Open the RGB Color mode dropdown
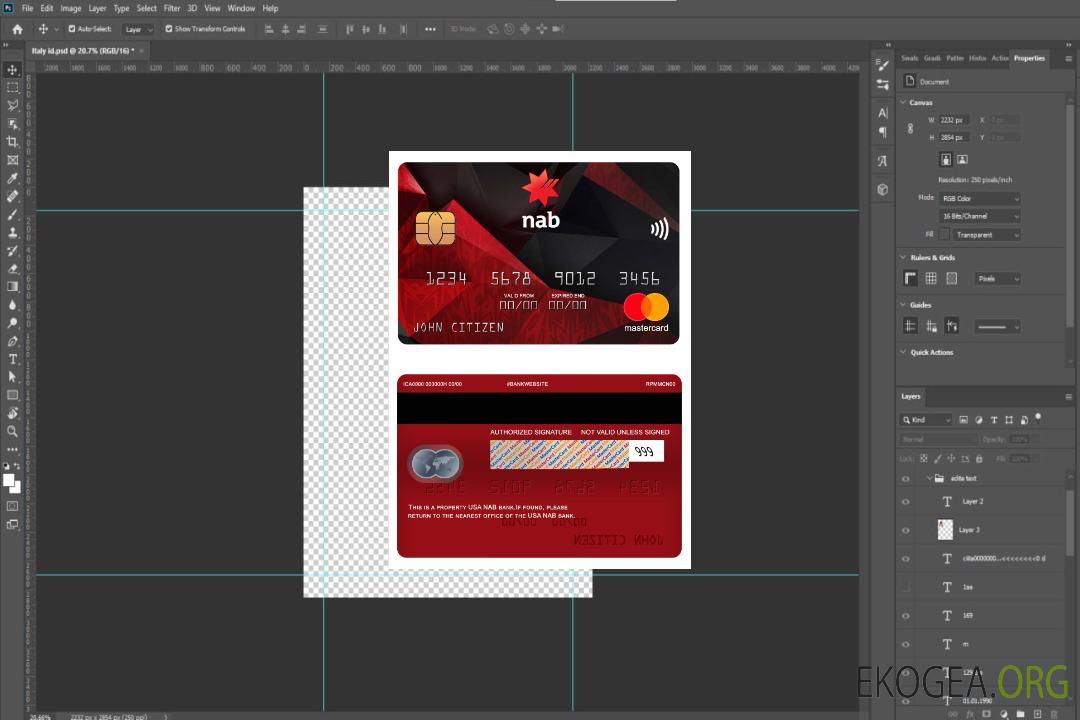 [x=979, y=198]
